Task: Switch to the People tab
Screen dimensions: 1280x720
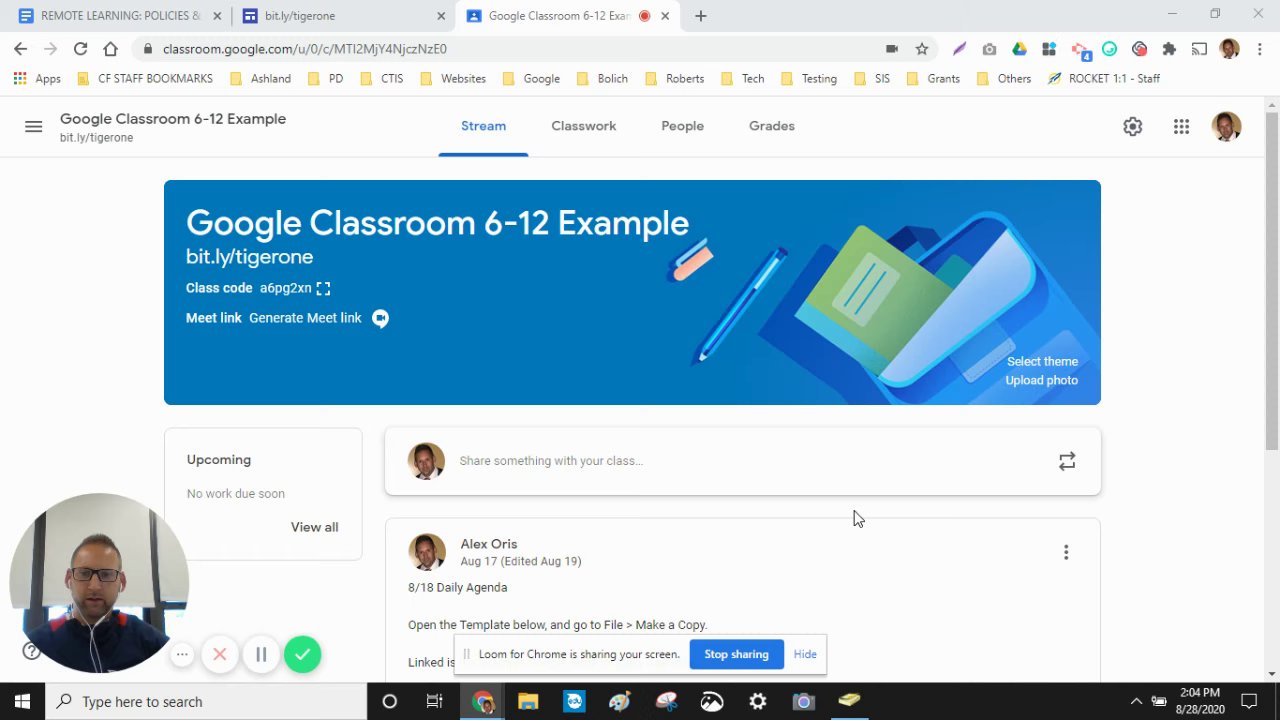Action: [683, 126]
